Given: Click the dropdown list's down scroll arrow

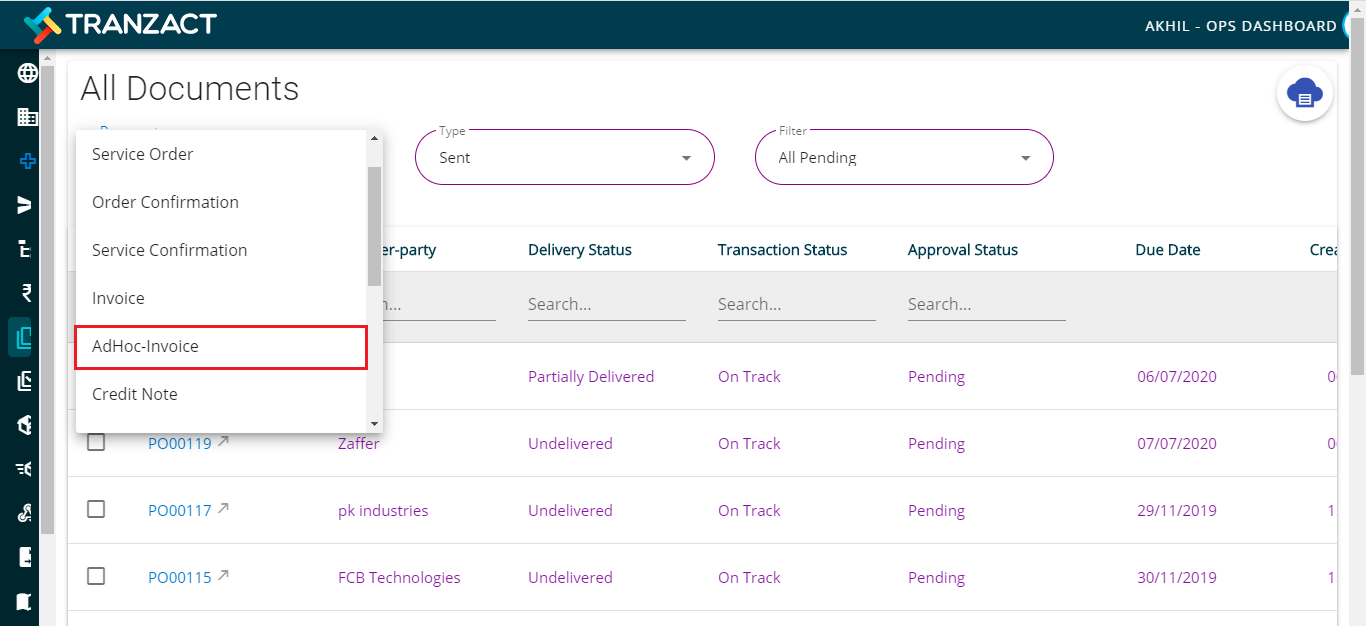Looking at the screenshot, I should click(374, 424).
